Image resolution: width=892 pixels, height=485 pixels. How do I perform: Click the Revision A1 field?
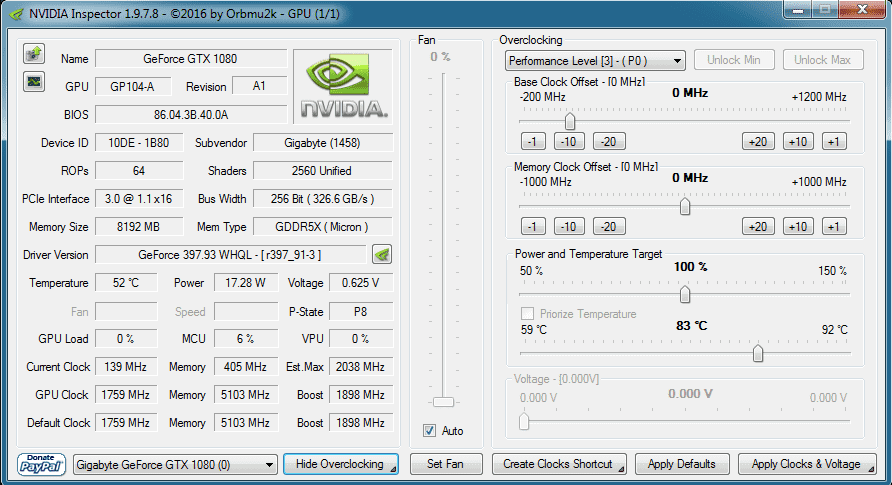259,86
